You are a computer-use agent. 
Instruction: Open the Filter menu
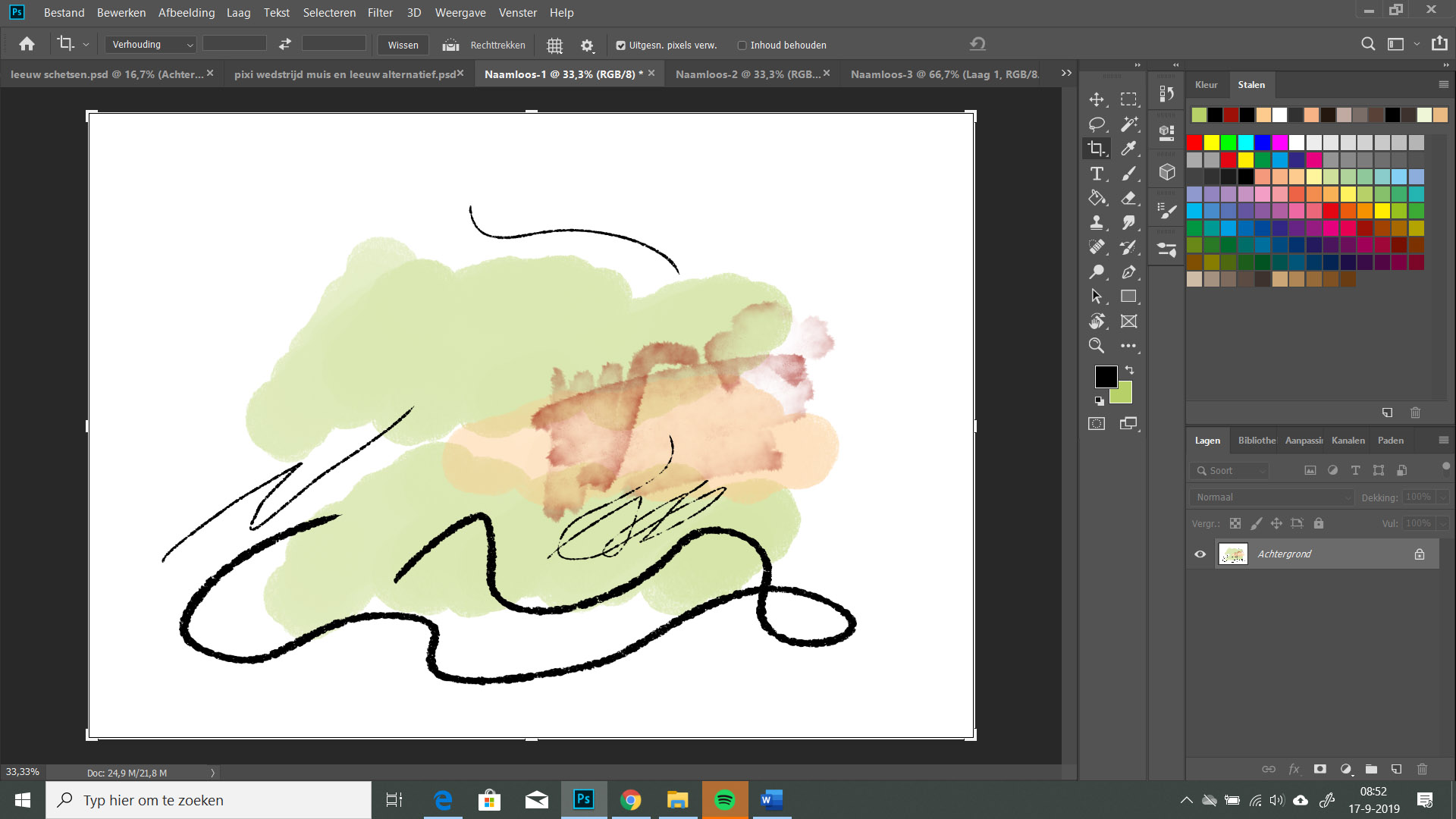(380, 12)
